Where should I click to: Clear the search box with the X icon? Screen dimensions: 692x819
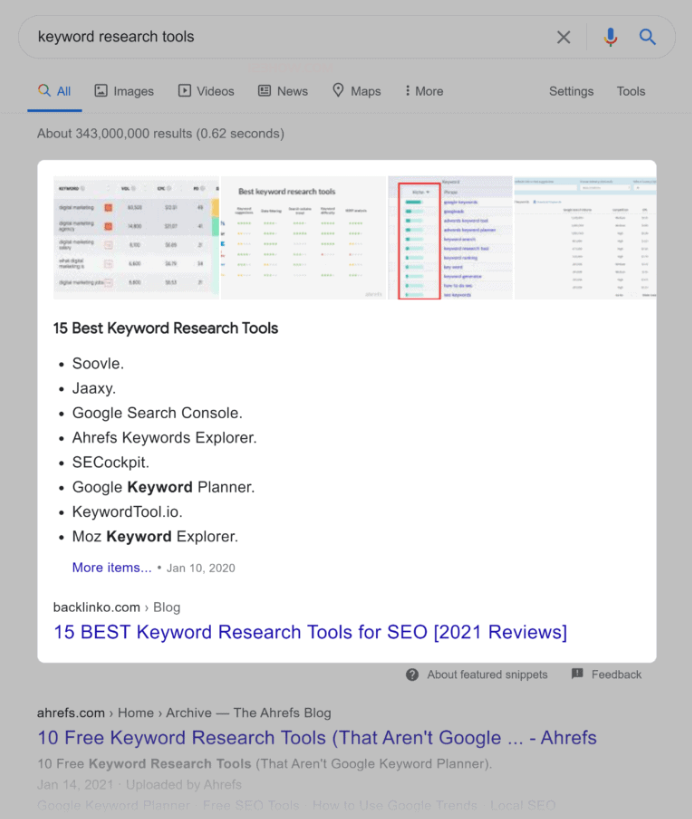click(x=564, y=37)
